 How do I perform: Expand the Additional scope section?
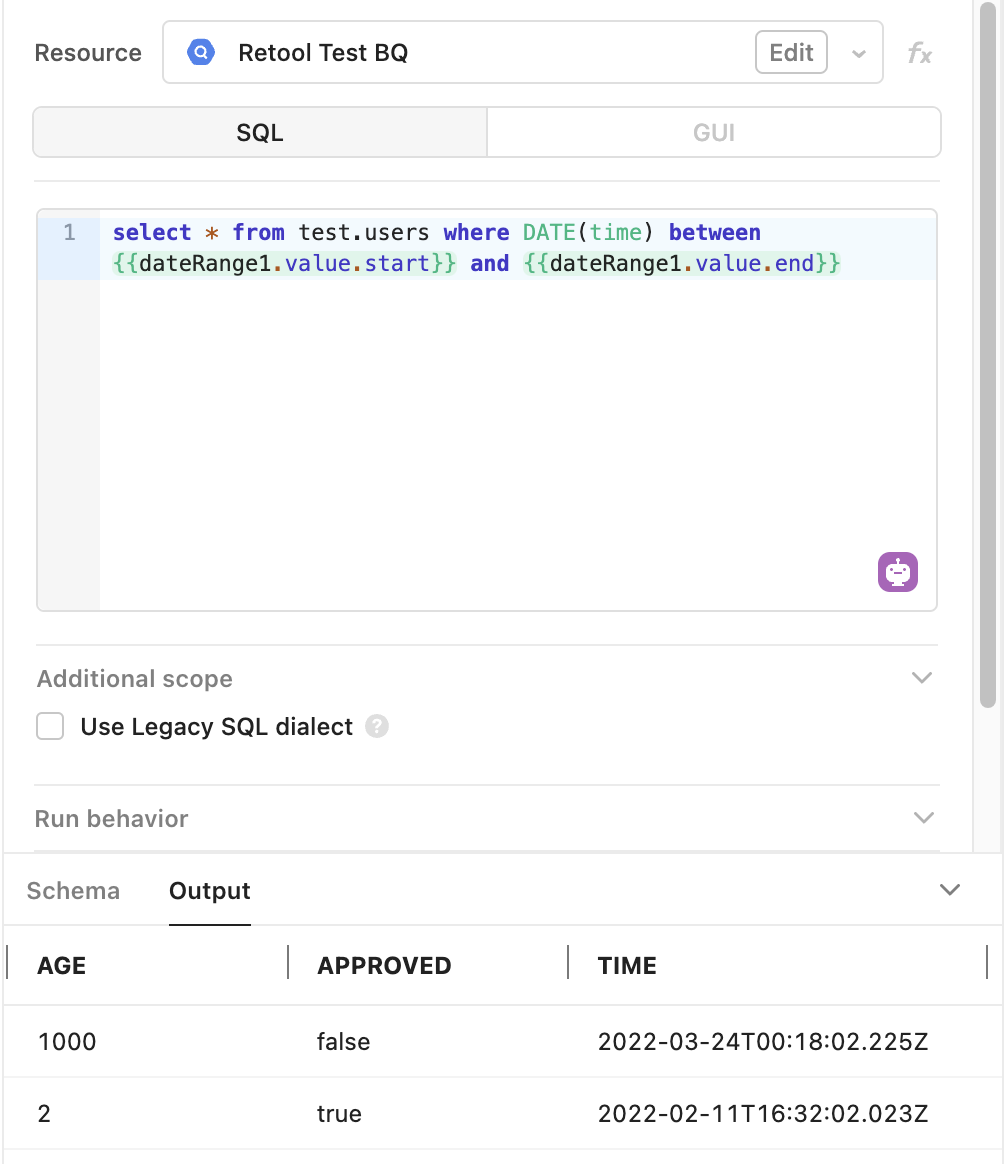click(x=922, y=678)
